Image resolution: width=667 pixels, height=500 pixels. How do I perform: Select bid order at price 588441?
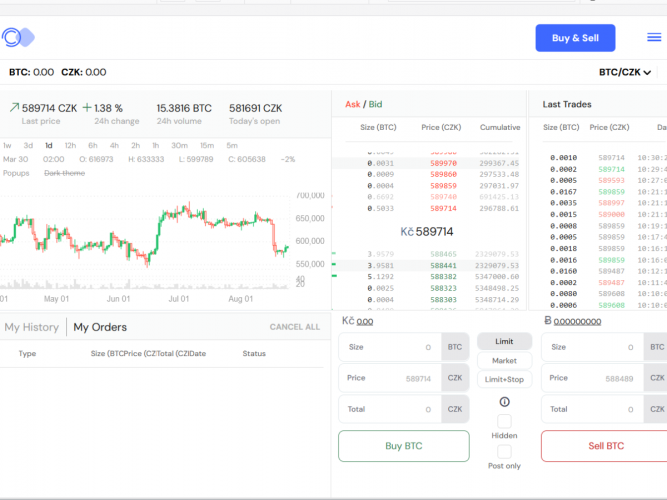(x=429, y=266)
